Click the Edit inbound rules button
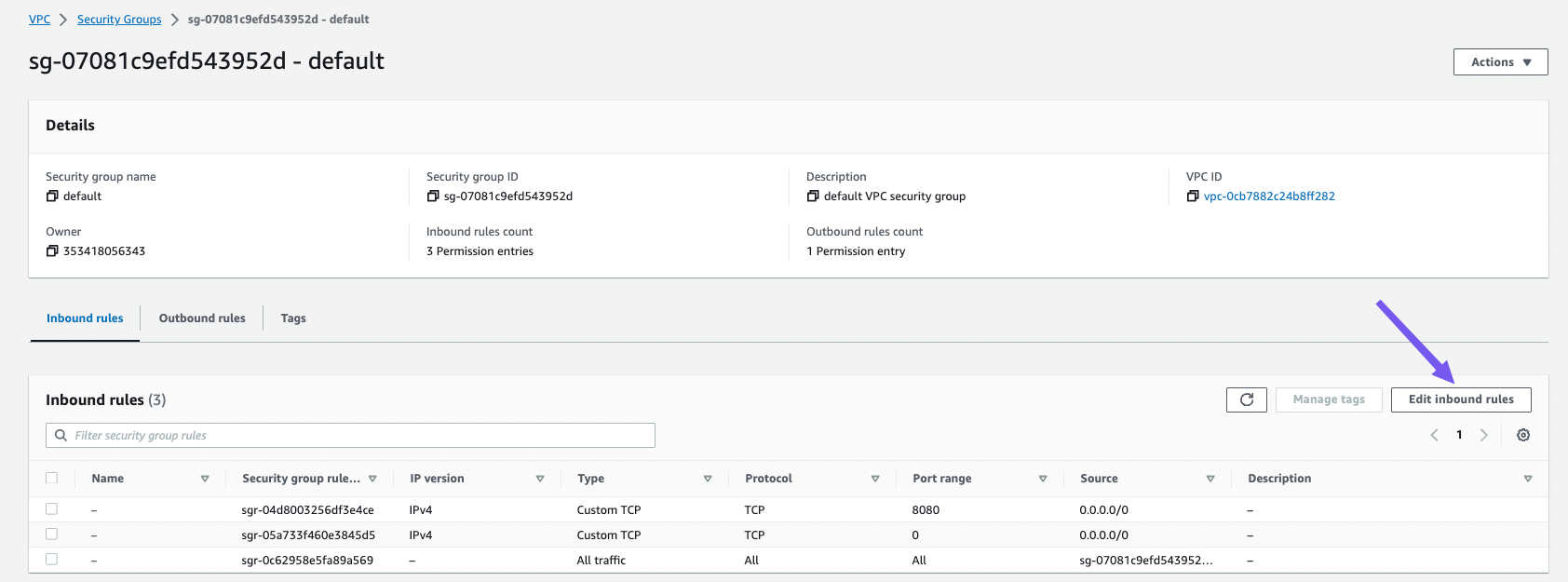This screenshot has width=1568, height=582. click(x=1460, y=399)
